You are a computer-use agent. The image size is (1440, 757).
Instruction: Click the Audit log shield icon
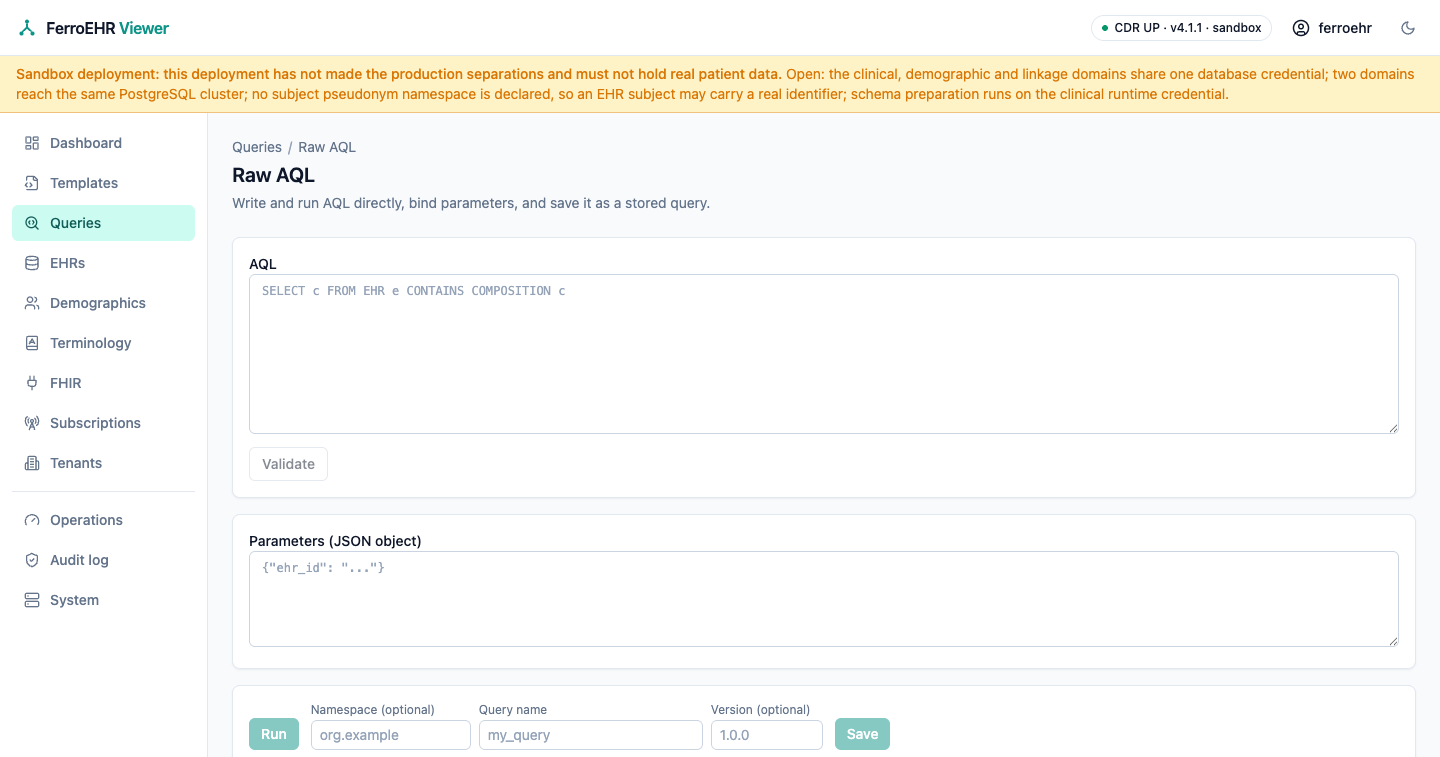[x=32, y=560]
